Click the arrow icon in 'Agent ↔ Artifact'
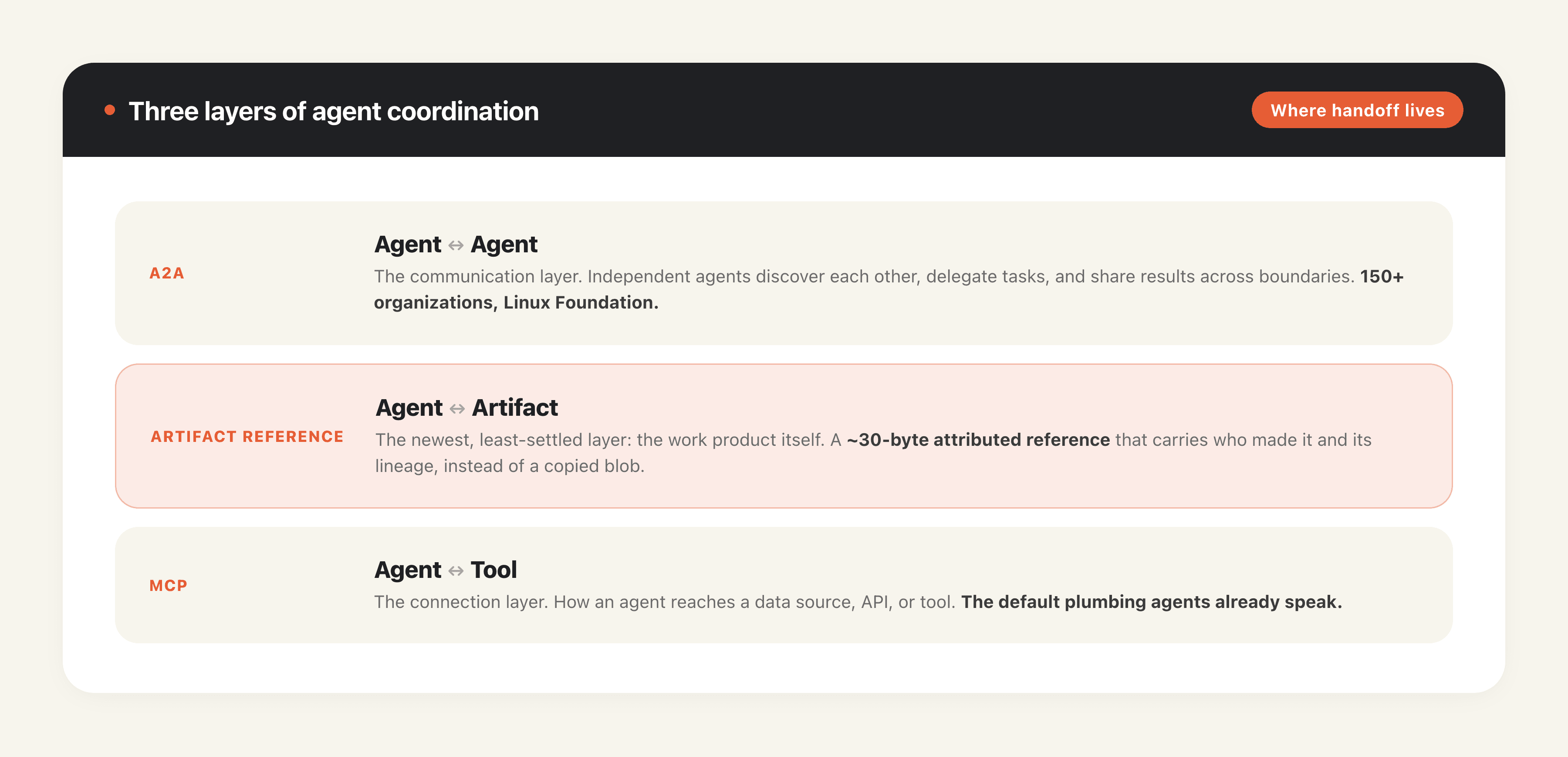The height and width of the screenshot is (757, 1568). point(457,409)
